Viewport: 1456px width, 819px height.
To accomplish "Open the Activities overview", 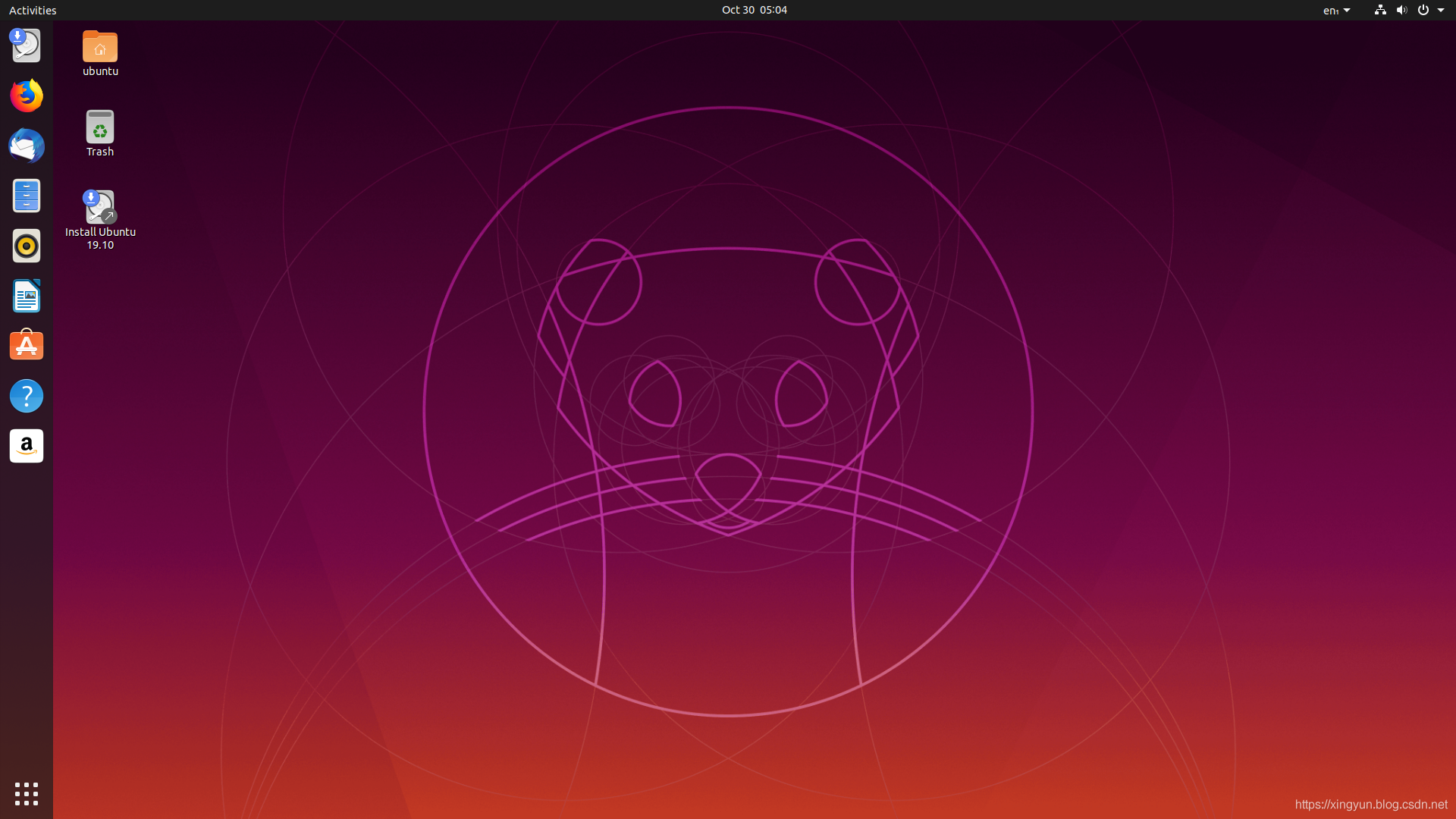I will 33,10.
